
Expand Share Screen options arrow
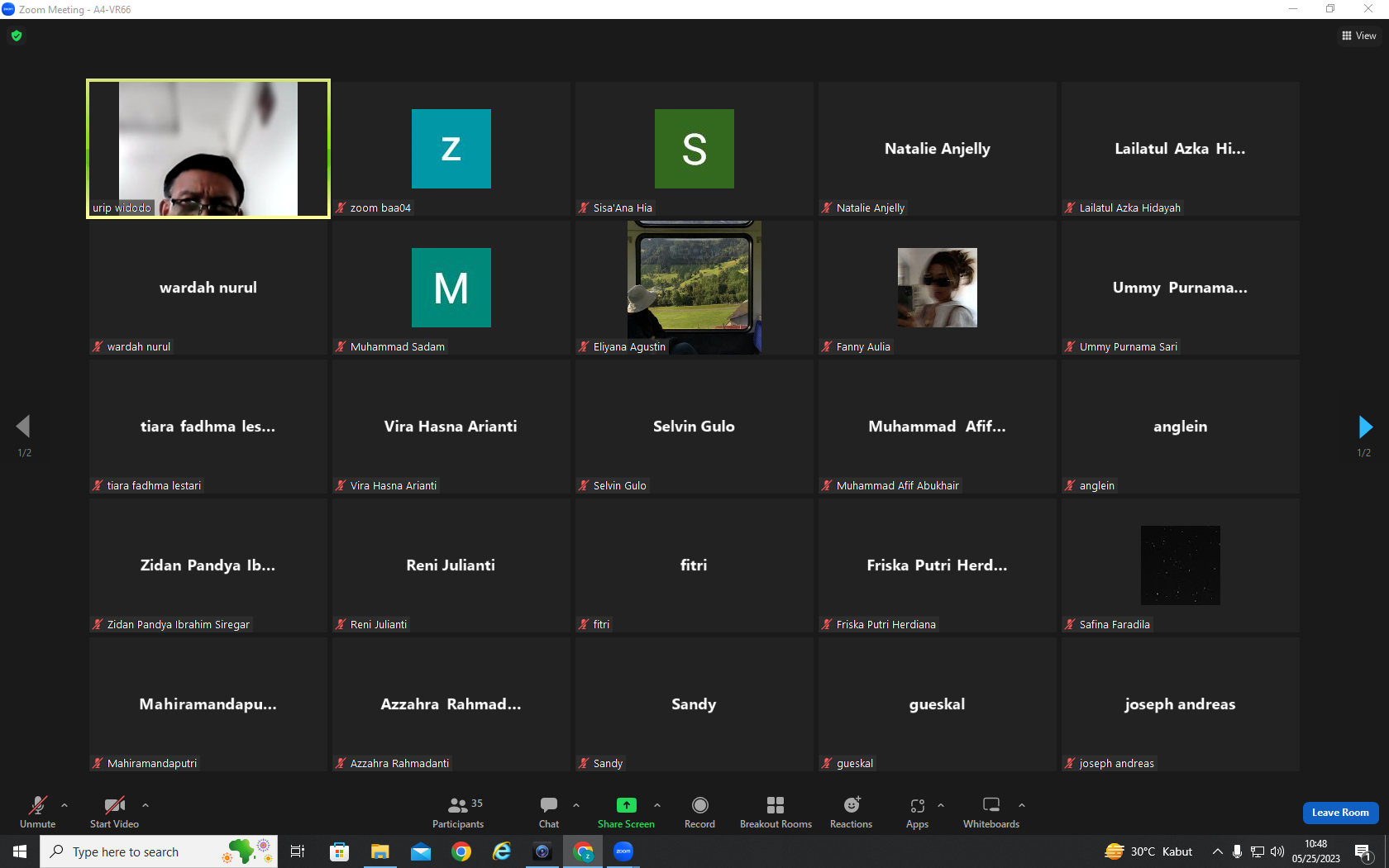tap(657, 804)
